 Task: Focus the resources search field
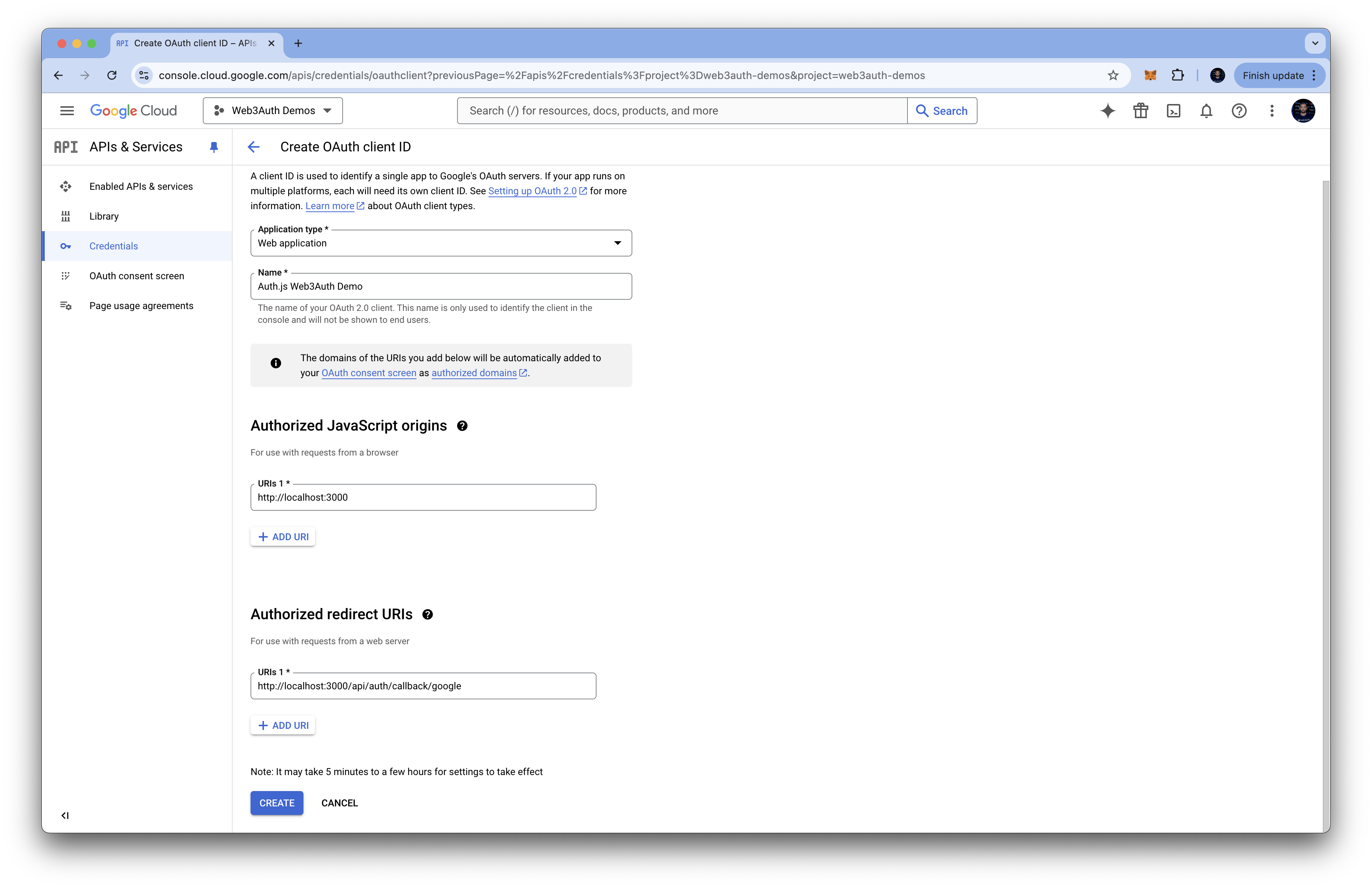pos(682,111)
